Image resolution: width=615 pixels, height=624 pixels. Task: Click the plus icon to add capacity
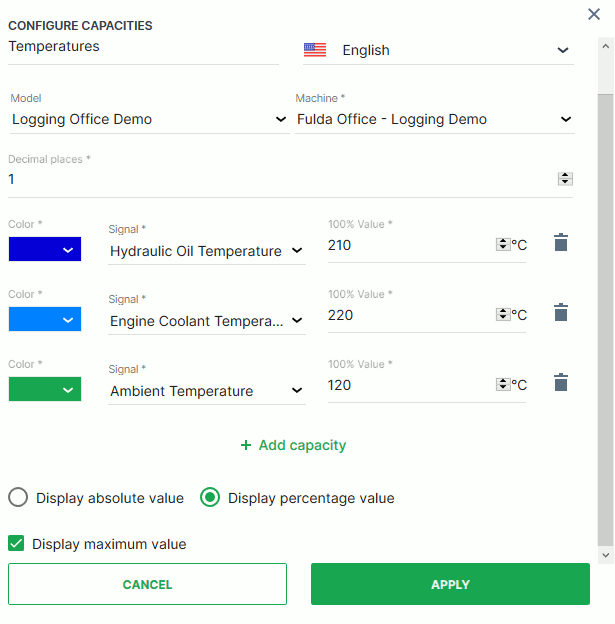point(246,445)
